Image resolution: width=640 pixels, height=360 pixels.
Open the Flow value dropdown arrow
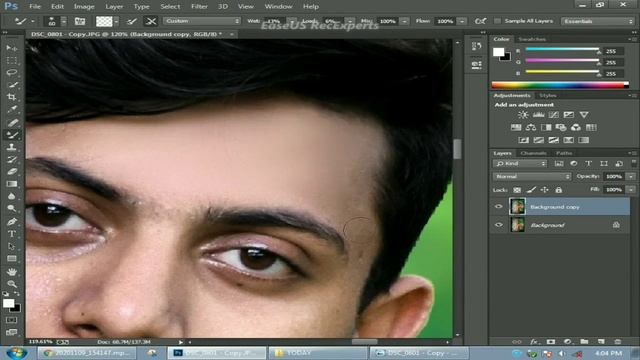tap(462, 21)
